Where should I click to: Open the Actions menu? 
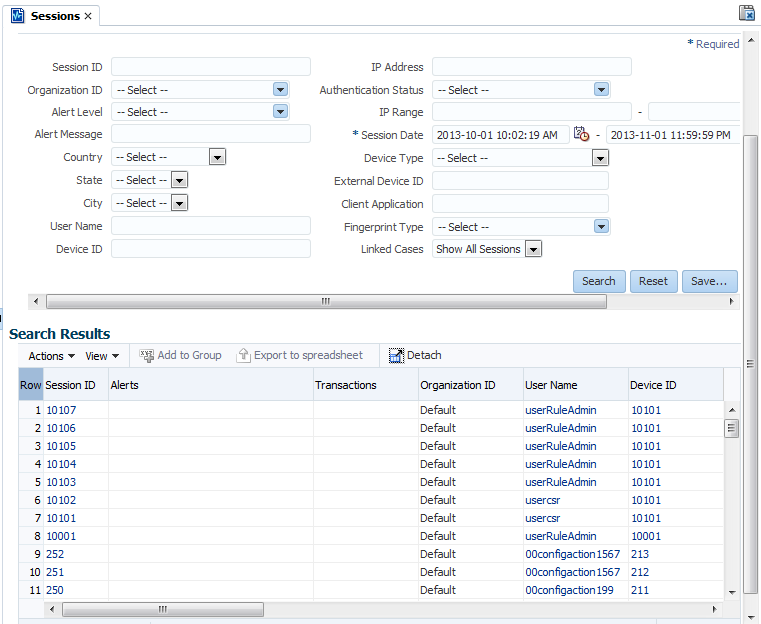[51, 356]
